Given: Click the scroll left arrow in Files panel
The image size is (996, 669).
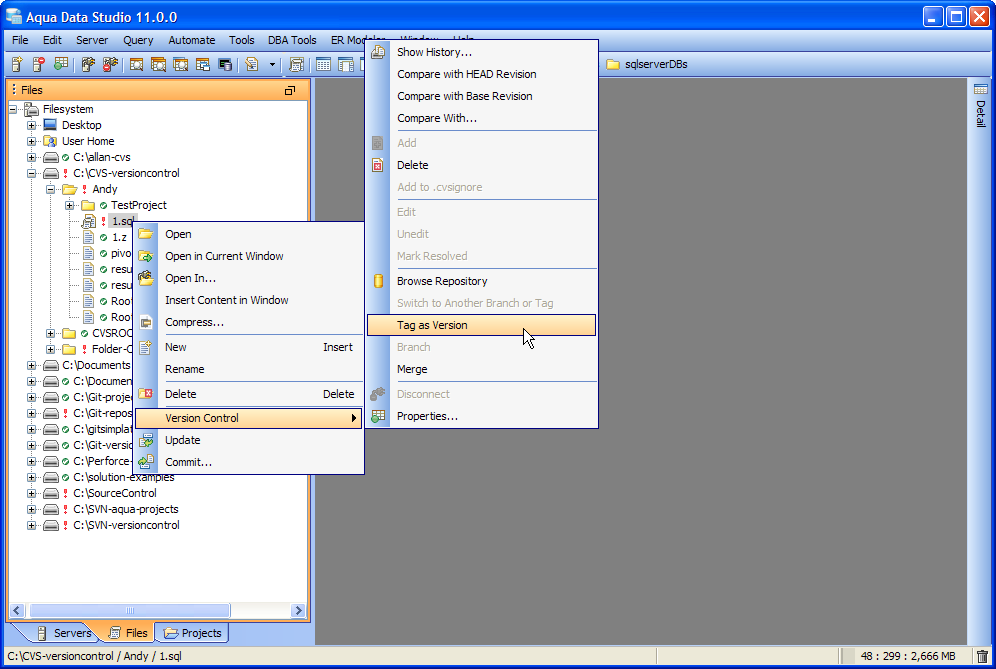Looking at the screenshot, I should [x=17, y=611].
